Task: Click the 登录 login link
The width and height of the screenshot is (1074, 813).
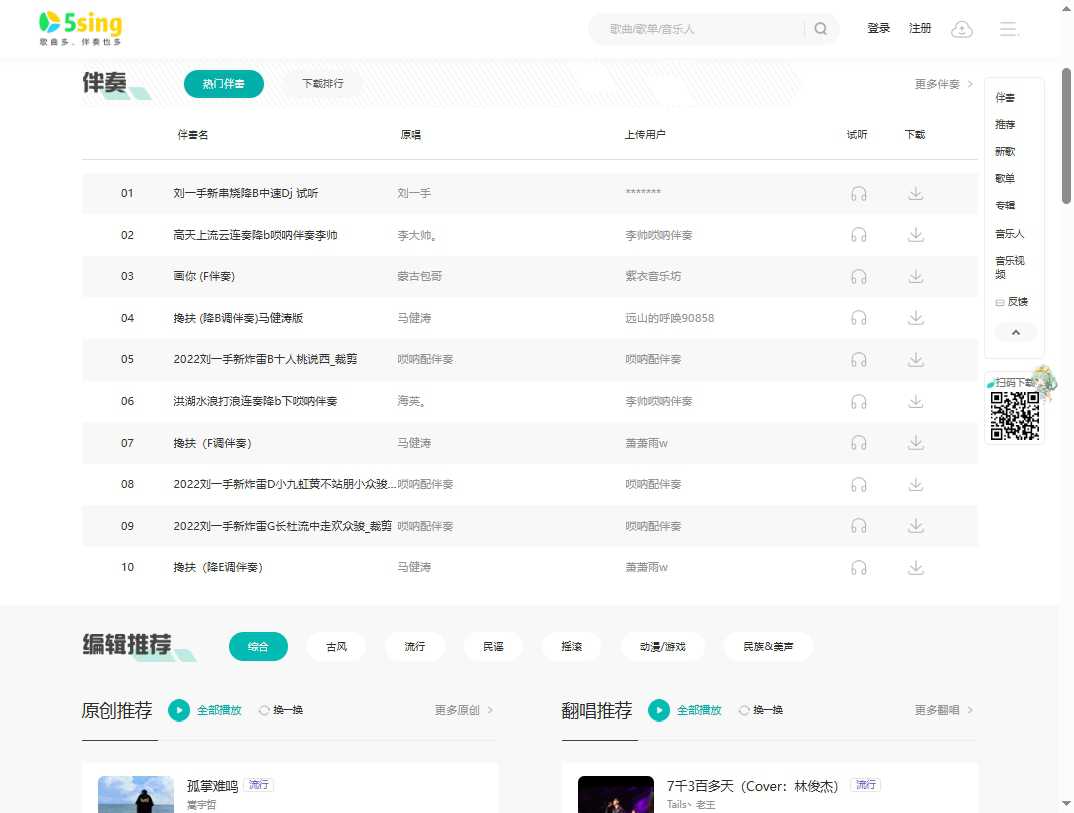Action: click(878, 29)
